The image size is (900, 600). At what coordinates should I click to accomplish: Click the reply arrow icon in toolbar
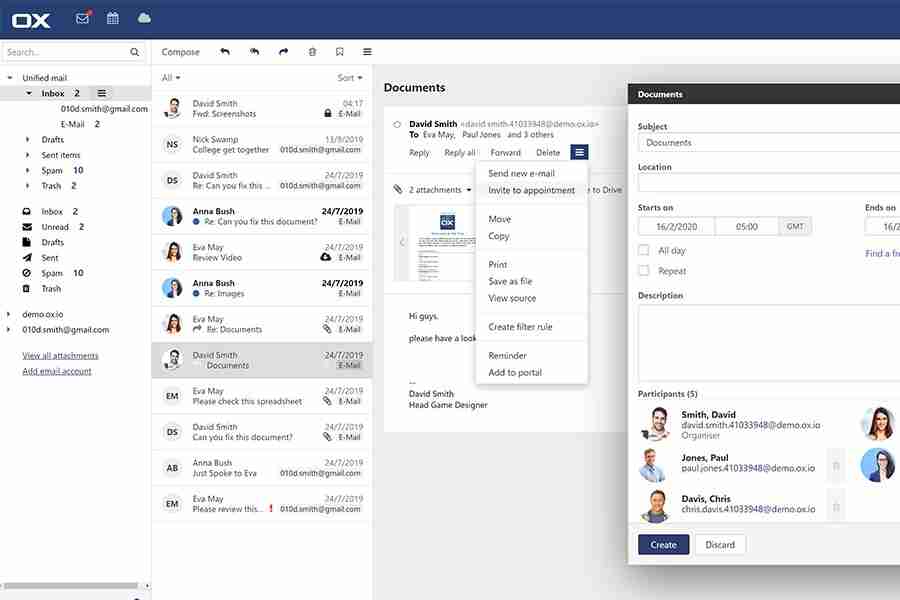coord(224,52)
